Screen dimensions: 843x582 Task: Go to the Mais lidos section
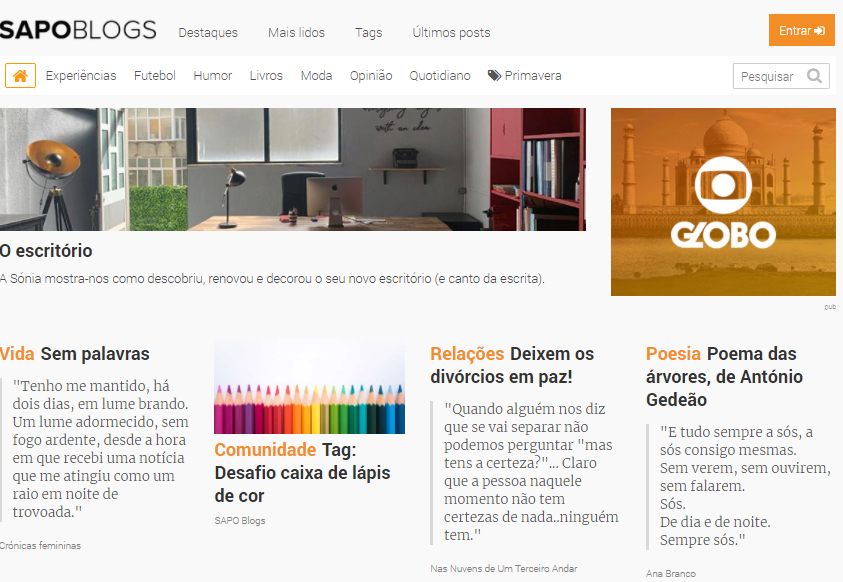pos(296,33)
